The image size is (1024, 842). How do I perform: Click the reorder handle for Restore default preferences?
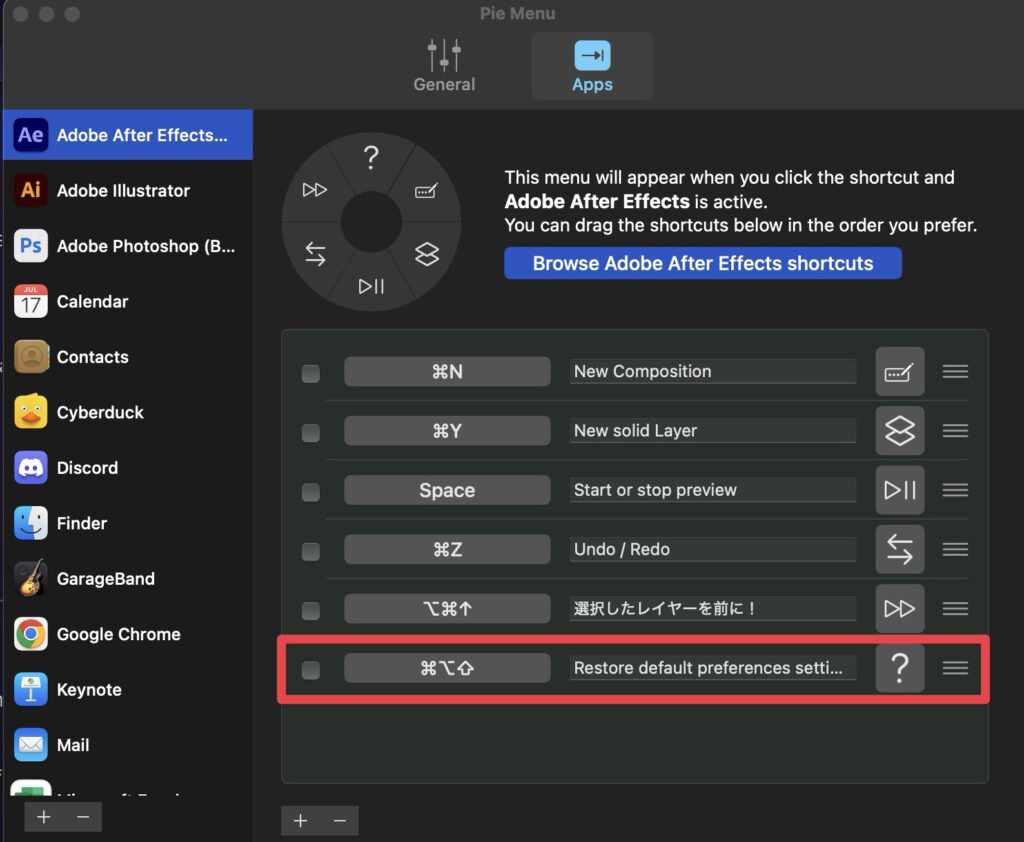pyautogui.click(x=955, y=668)
